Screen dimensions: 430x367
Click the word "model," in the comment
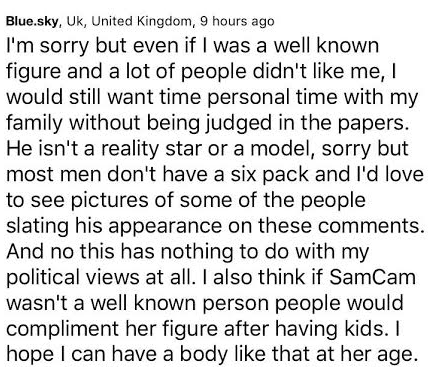(283, 149)
